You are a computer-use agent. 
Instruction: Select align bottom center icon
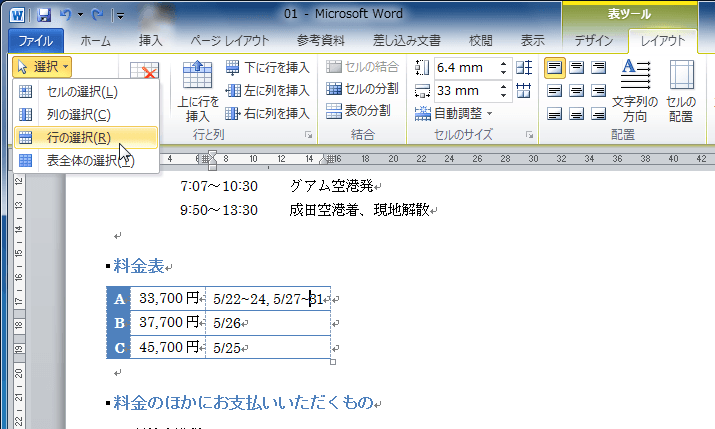point(577,114)
